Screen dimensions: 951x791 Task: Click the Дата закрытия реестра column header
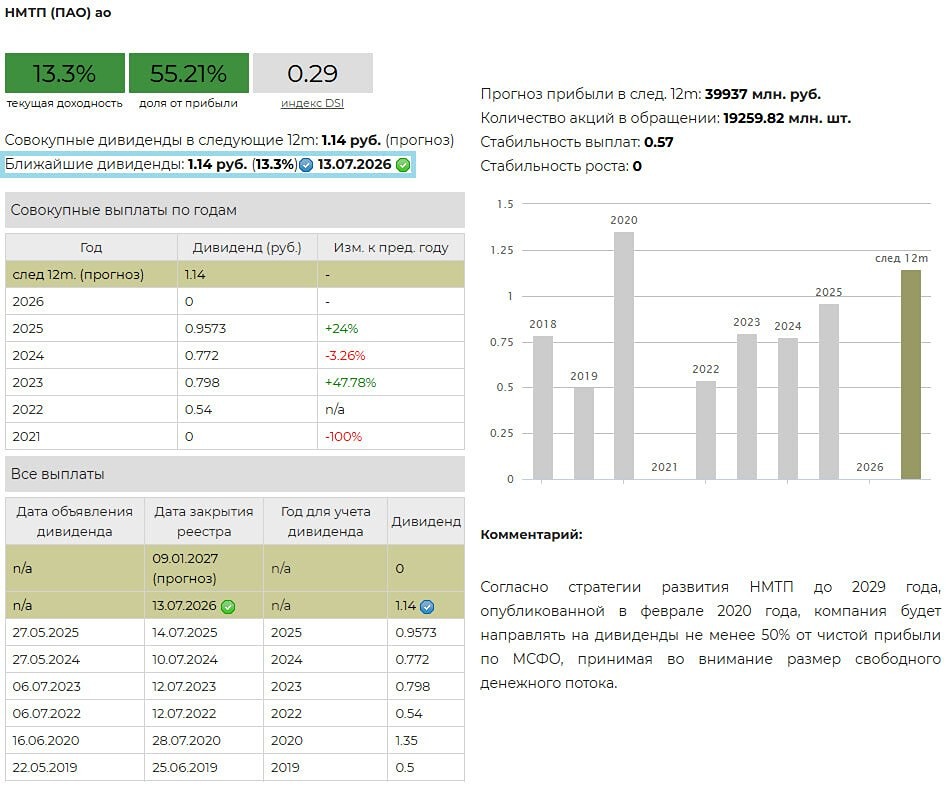click(204, 521)
